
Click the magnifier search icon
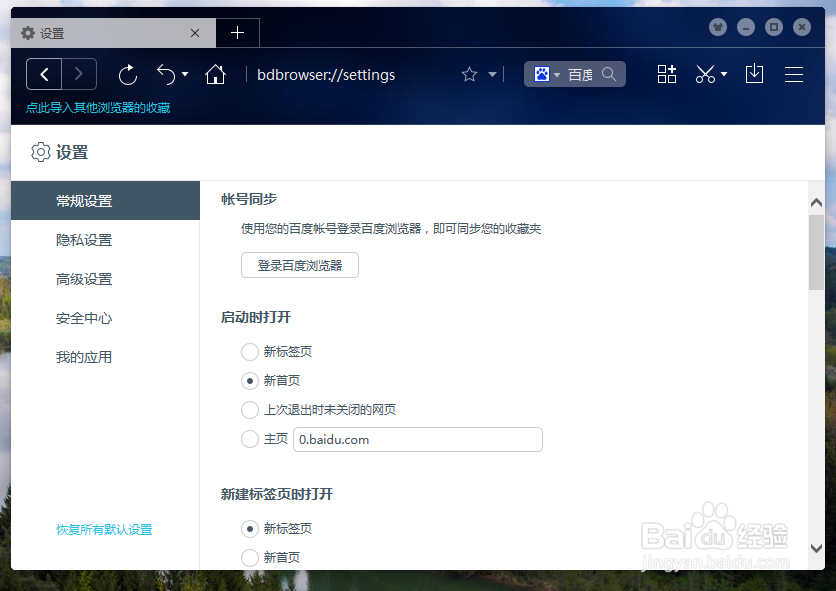pyautogui.click(x=609, y=74)
